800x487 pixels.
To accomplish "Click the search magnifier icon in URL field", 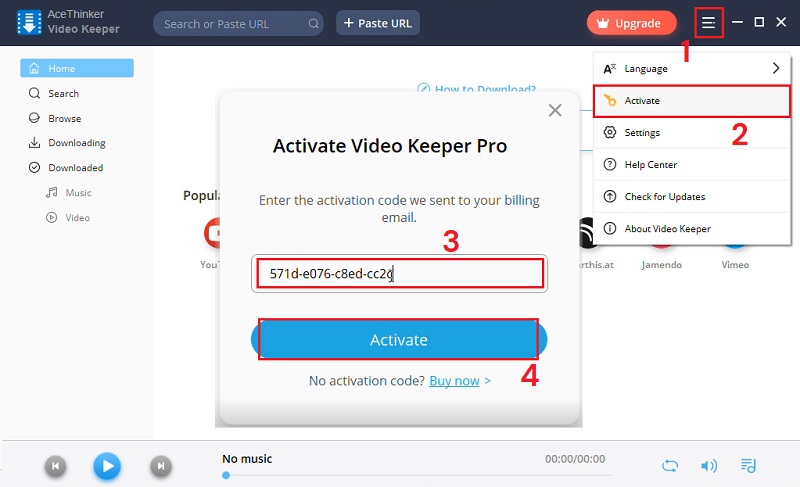I will tap(313, 23).
